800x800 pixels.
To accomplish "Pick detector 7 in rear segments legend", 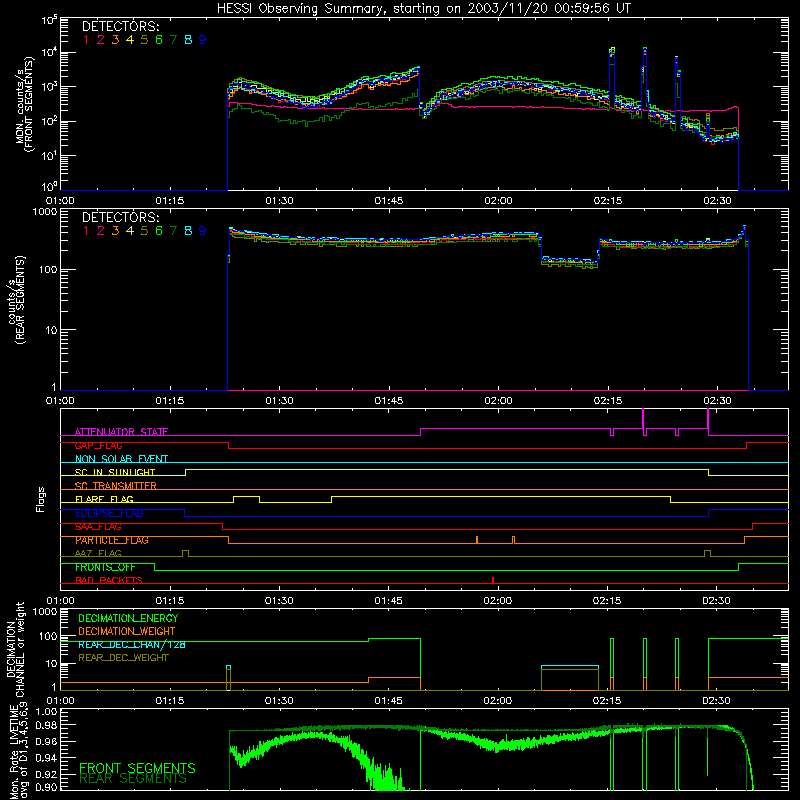I will pyautogui.click(x=173, y=231).
